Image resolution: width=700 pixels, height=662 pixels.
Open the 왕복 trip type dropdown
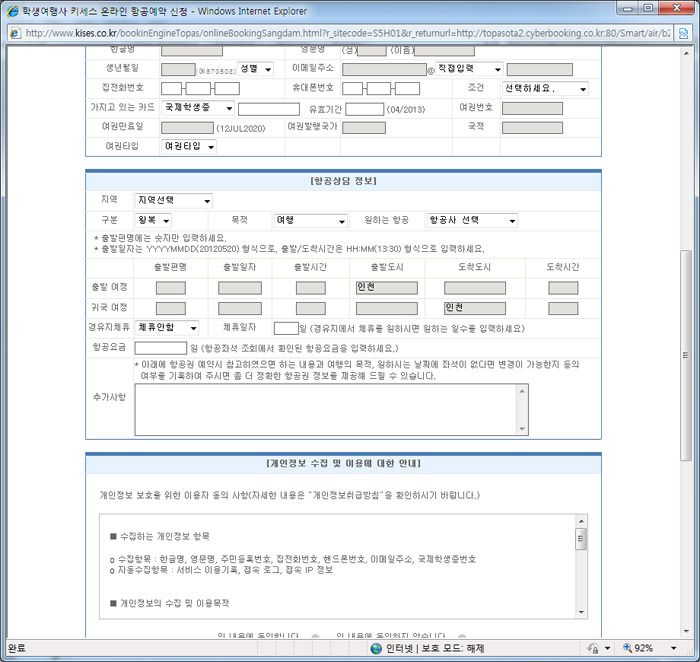(x=153, y=221)
